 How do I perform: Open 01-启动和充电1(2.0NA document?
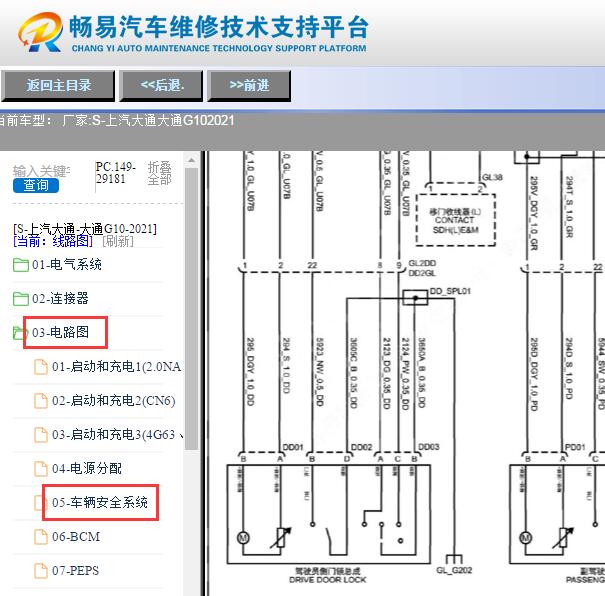[117, 366]
